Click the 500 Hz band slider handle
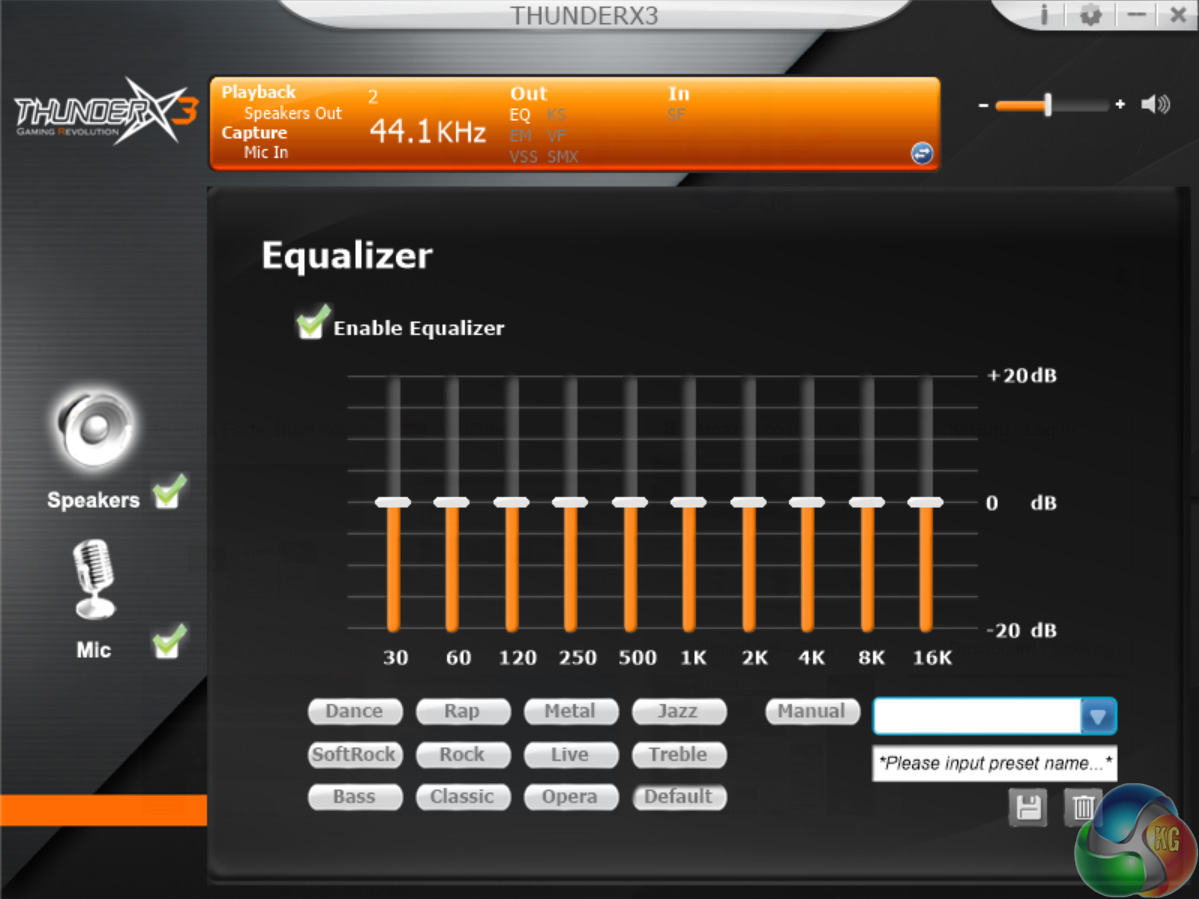Screen dimensions: 1199x899 [630, 502]
